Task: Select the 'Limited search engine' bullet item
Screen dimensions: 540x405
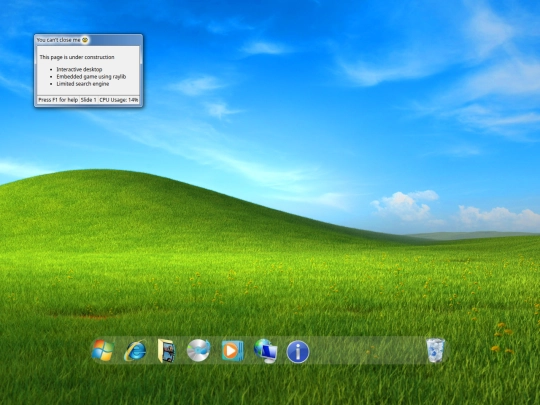Action: pyautogui.click(x=83, y=84)
